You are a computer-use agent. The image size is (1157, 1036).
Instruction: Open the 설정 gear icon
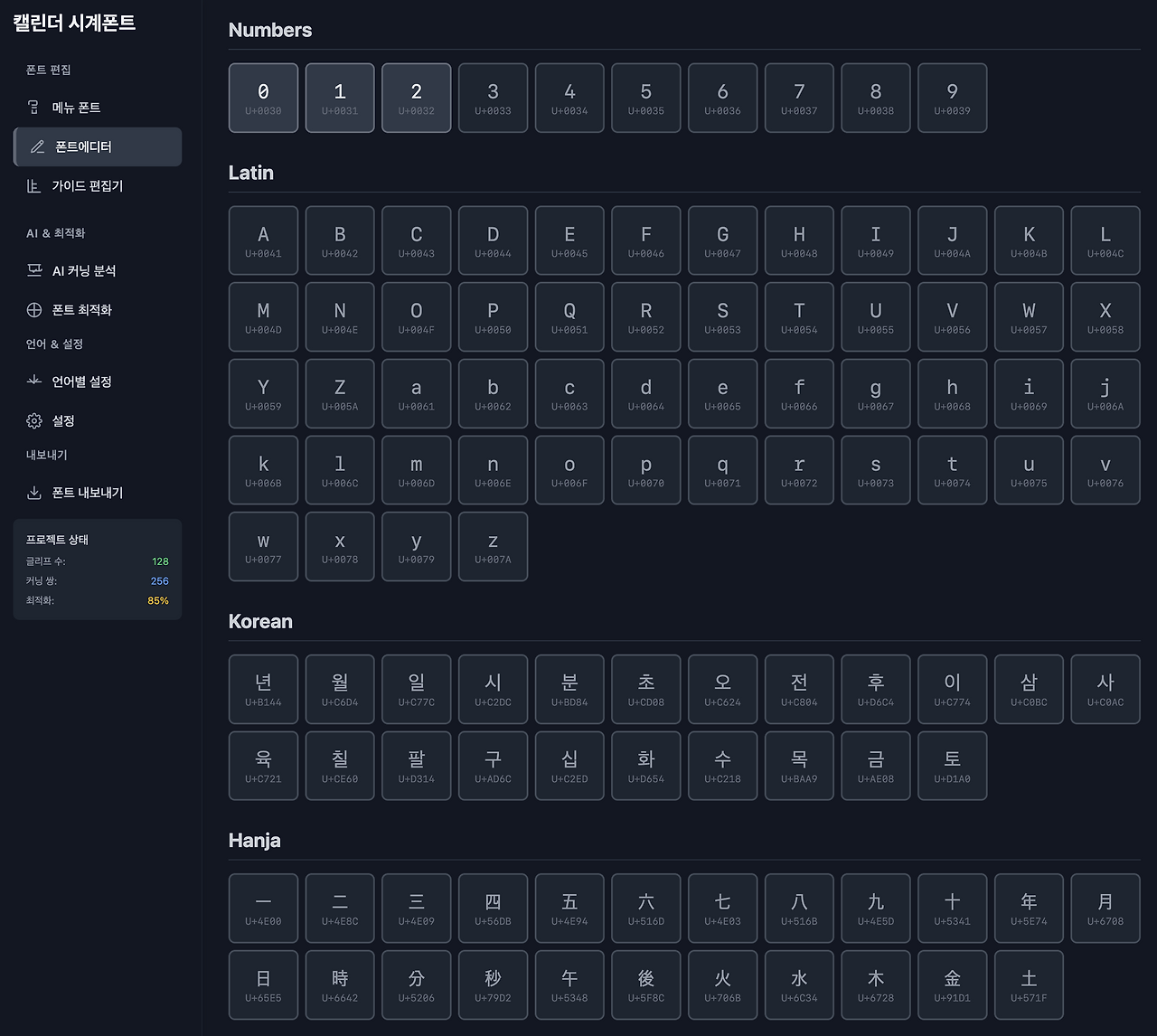pyautogui.click(x=34, y=421)
